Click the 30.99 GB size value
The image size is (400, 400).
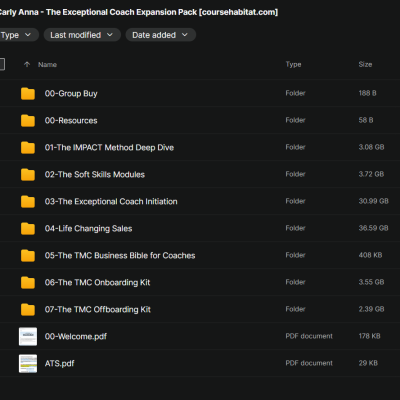coord(374,201)
